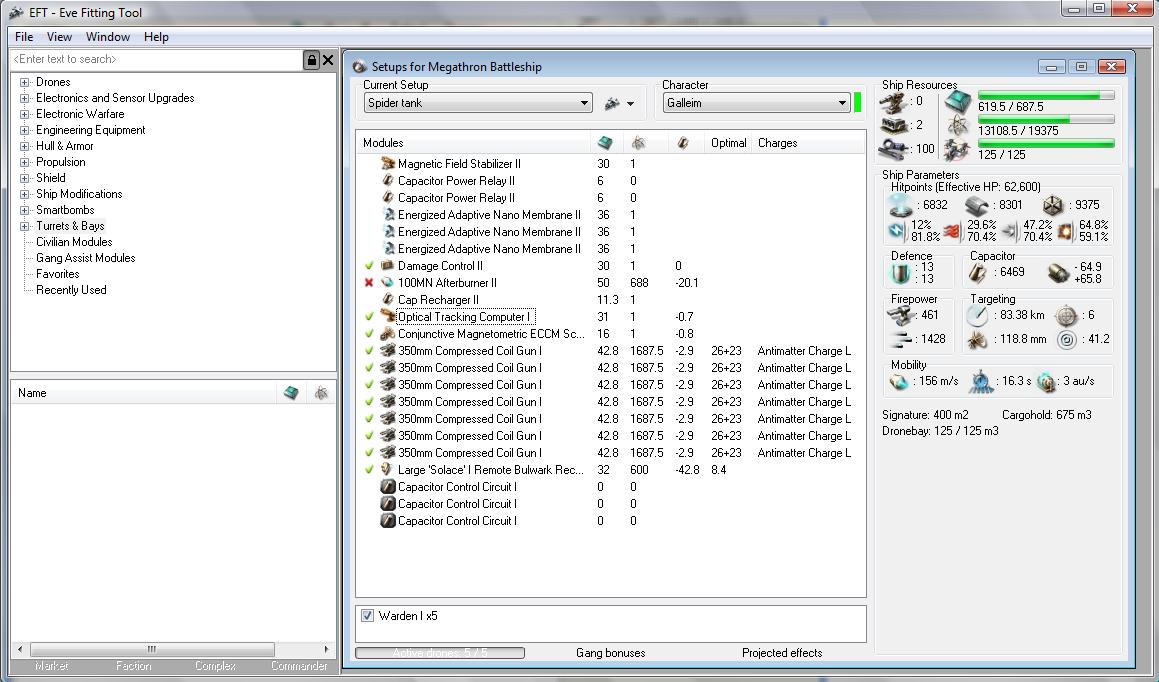Switch to the Commander tab

pyautogui.click(x=299, y=666)
